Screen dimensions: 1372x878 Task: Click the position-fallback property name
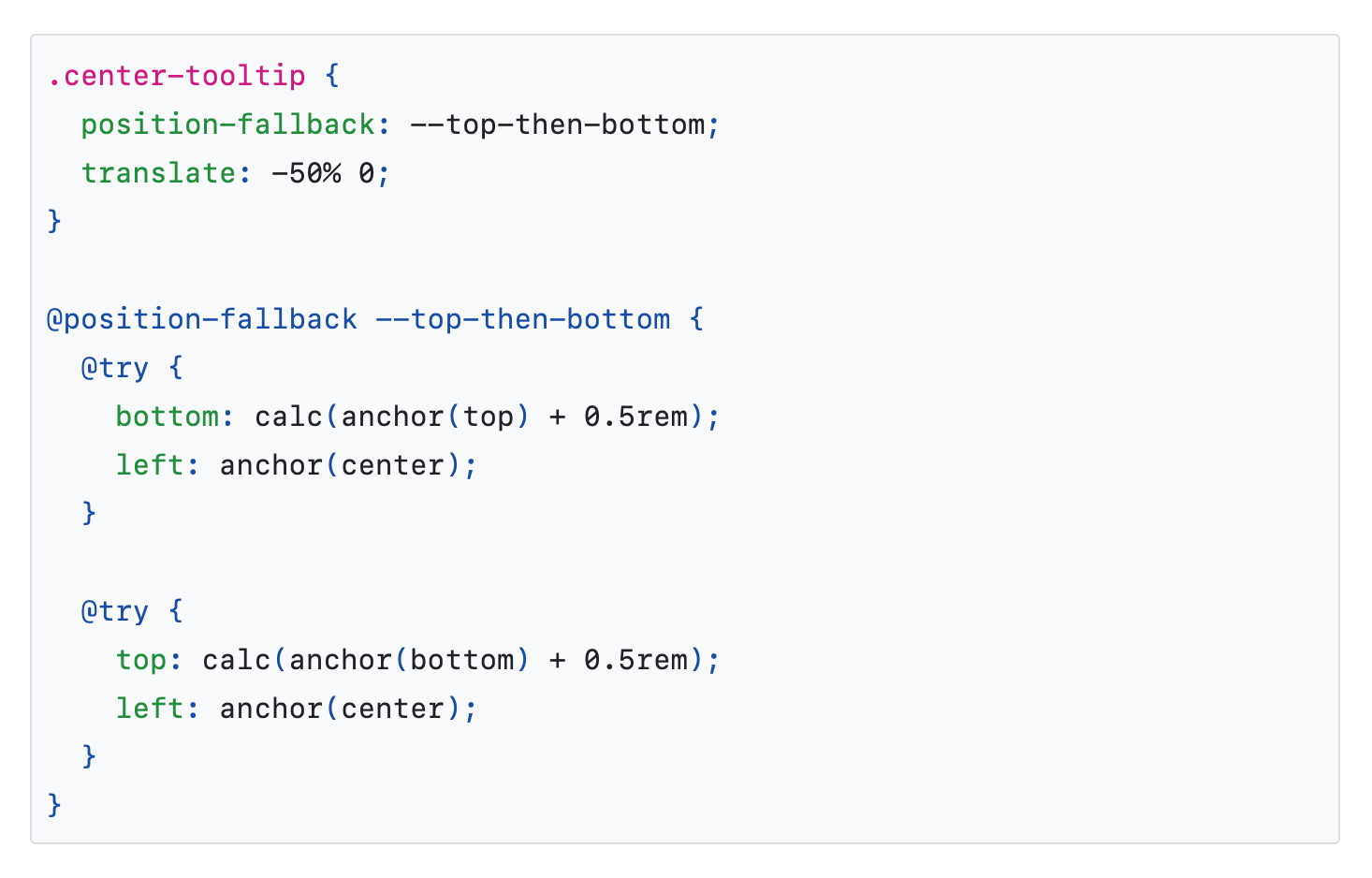click(228, 124)
